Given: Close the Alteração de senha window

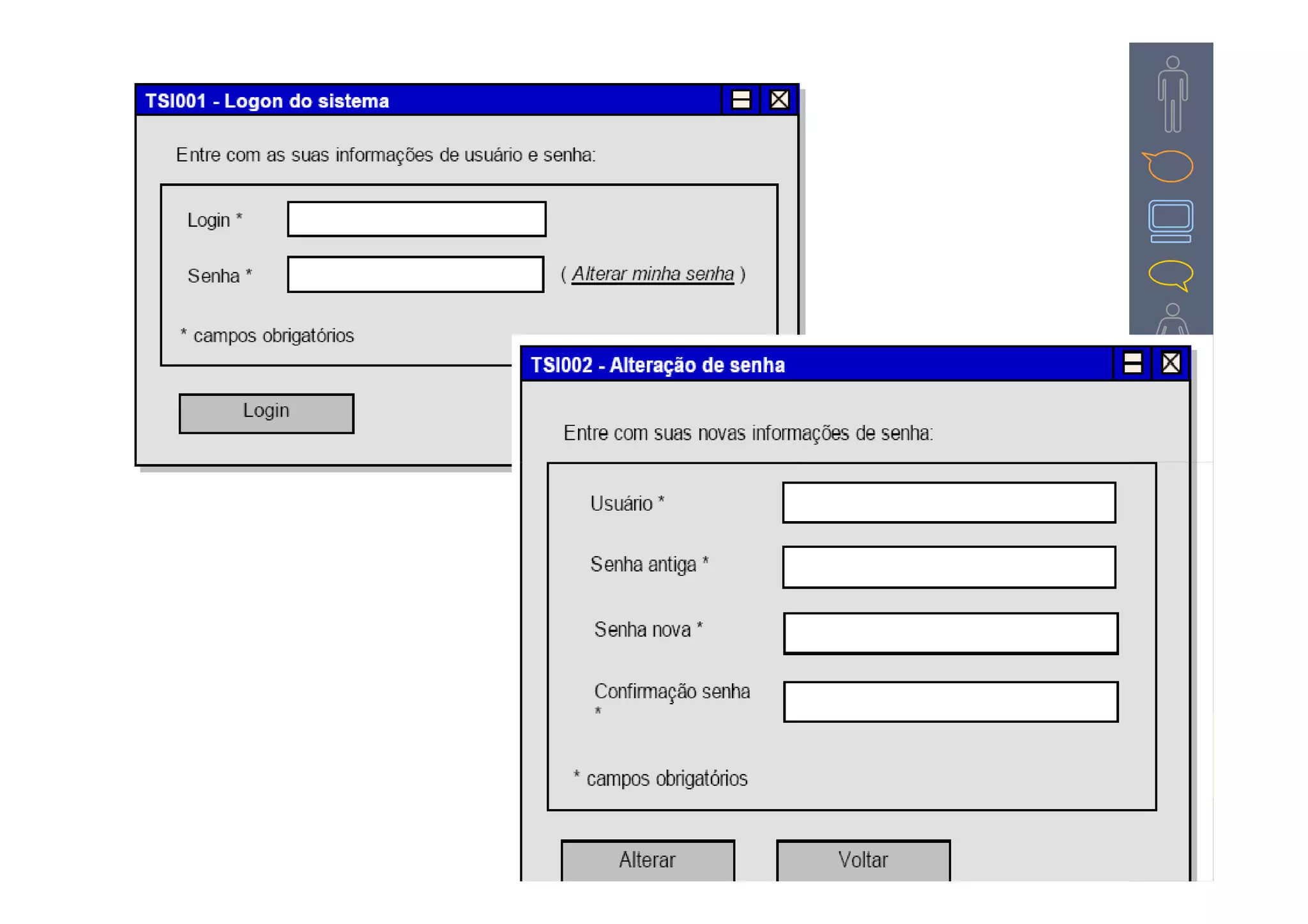Looking at the screenshot, I should tap(1170, 363).
